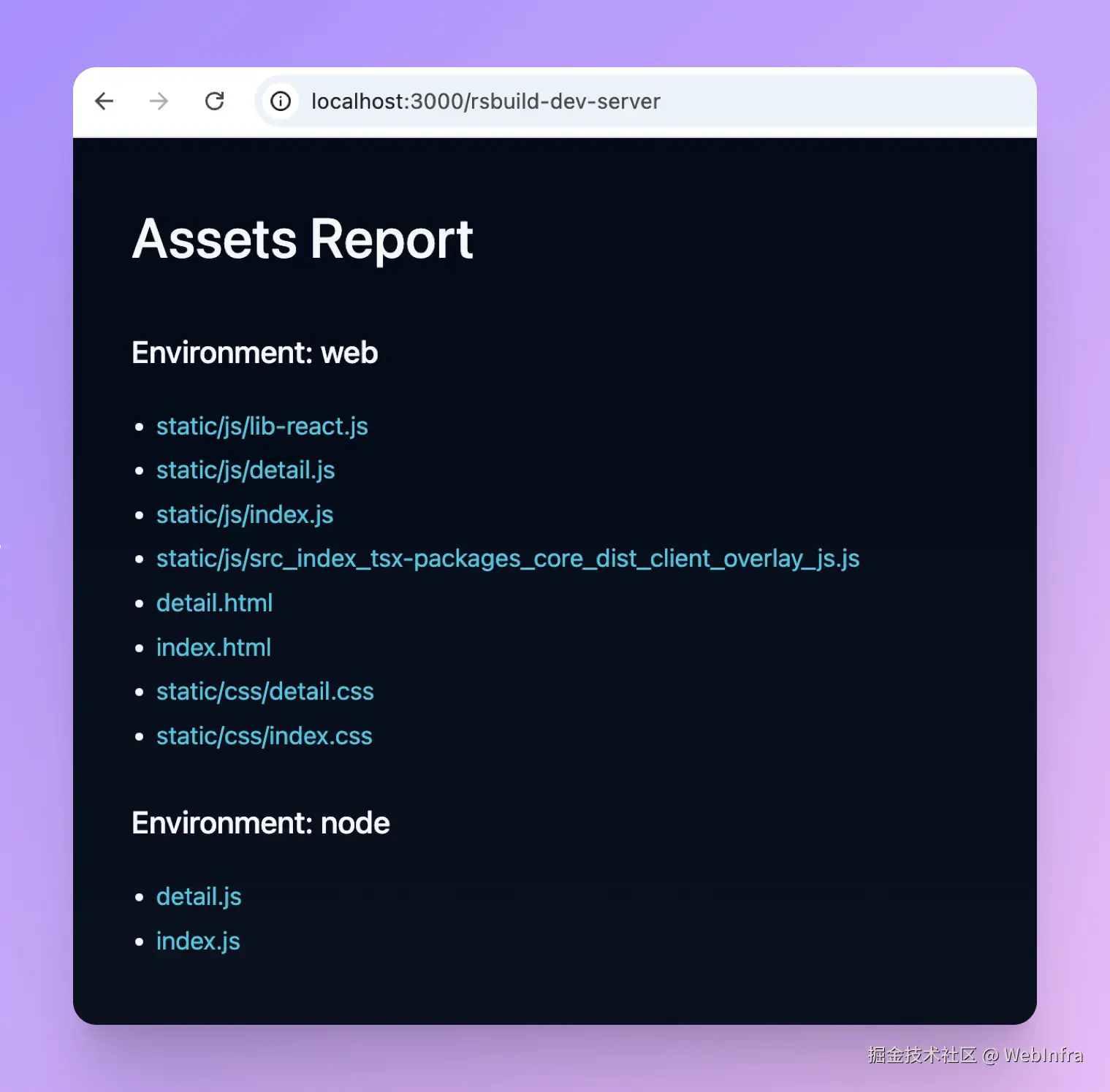The height and width of the screenshot is (1092, 1110).
Task: Click inside the browser address bar
Action: coord(658,102)
